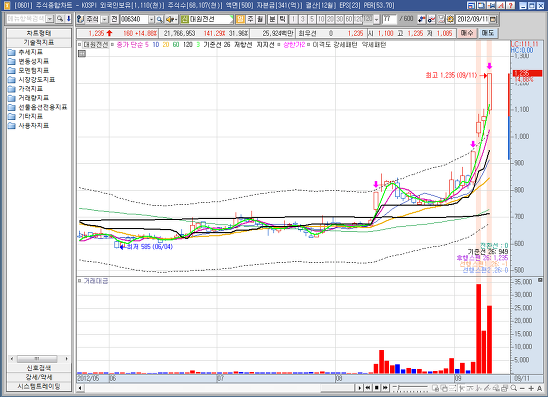Click the line chart compare icon
The width and height of the screenshot is (548, 397).
click(432, 19)
